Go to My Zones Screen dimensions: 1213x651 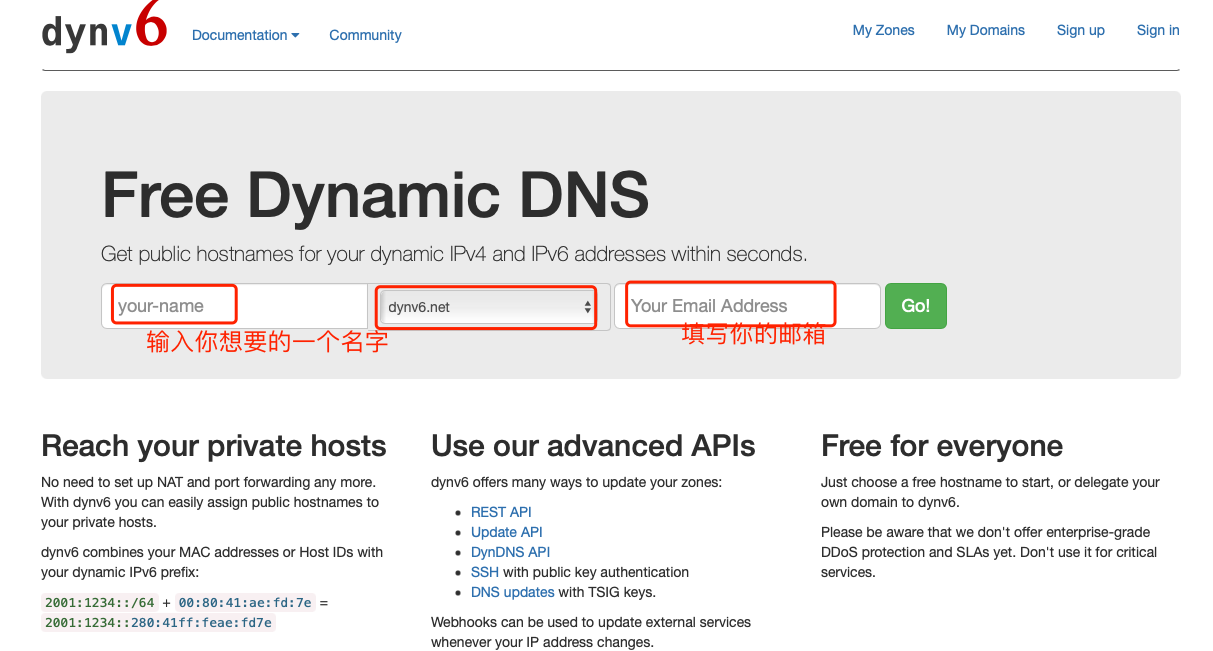click(x=883, y=30)
